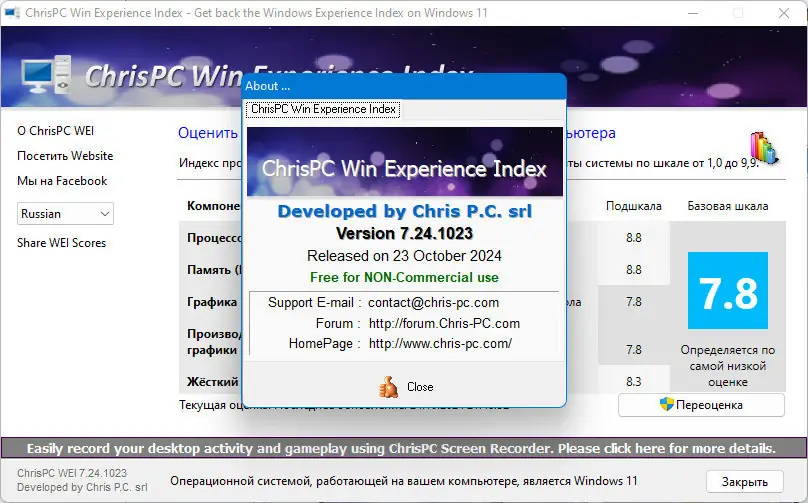
Task: Click the Подшкала column header
Action: point(634,206)
